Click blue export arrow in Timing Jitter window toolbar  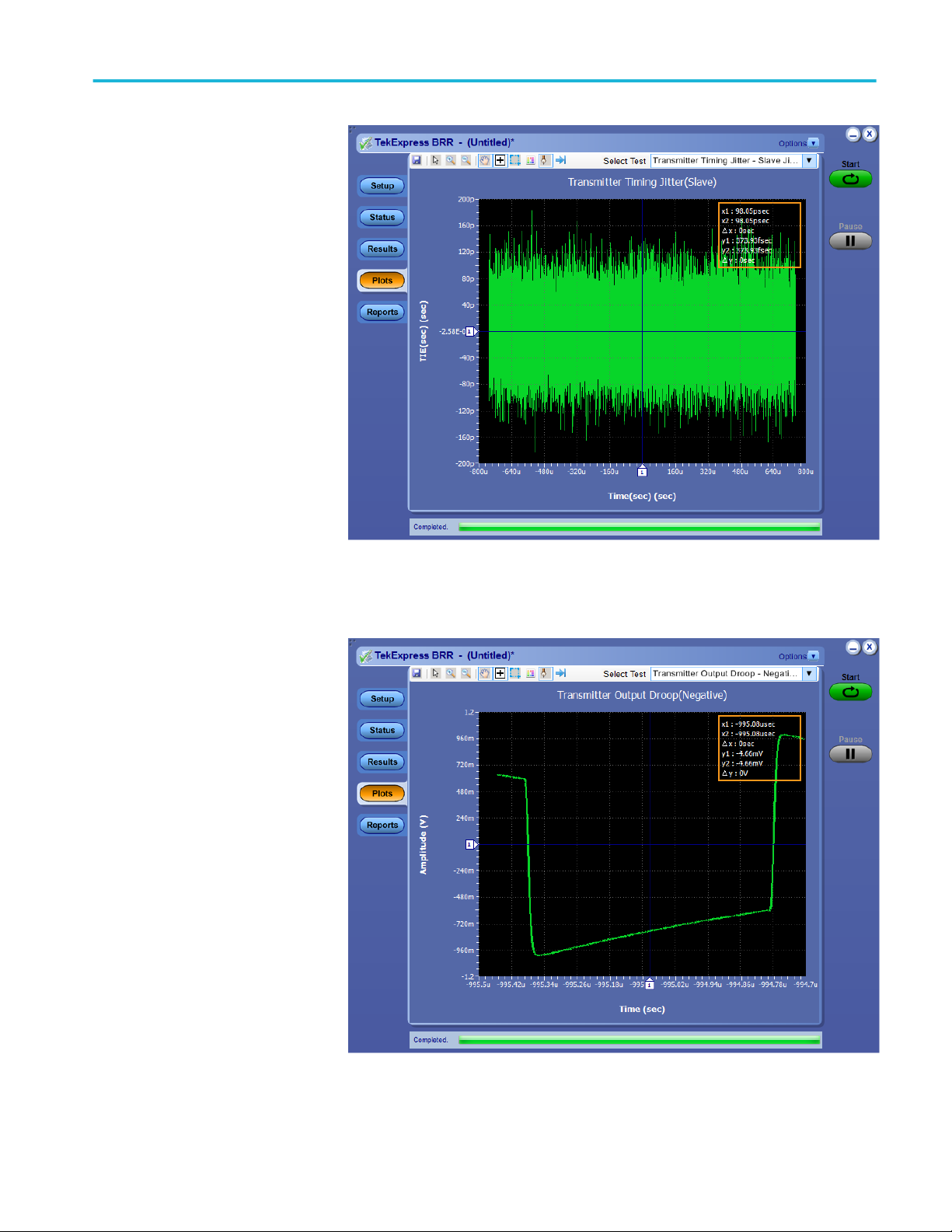pyautogui.click(x=560, y=160)
